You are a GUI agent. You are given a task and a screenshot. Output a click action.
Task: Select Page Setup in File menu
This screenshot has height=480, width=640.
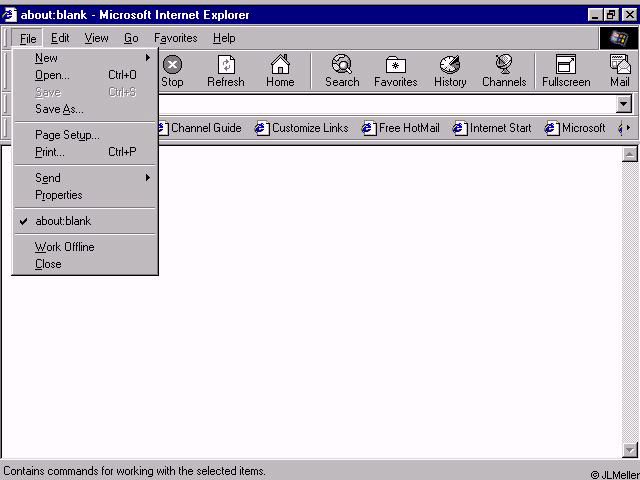click(x=67, y=135)
